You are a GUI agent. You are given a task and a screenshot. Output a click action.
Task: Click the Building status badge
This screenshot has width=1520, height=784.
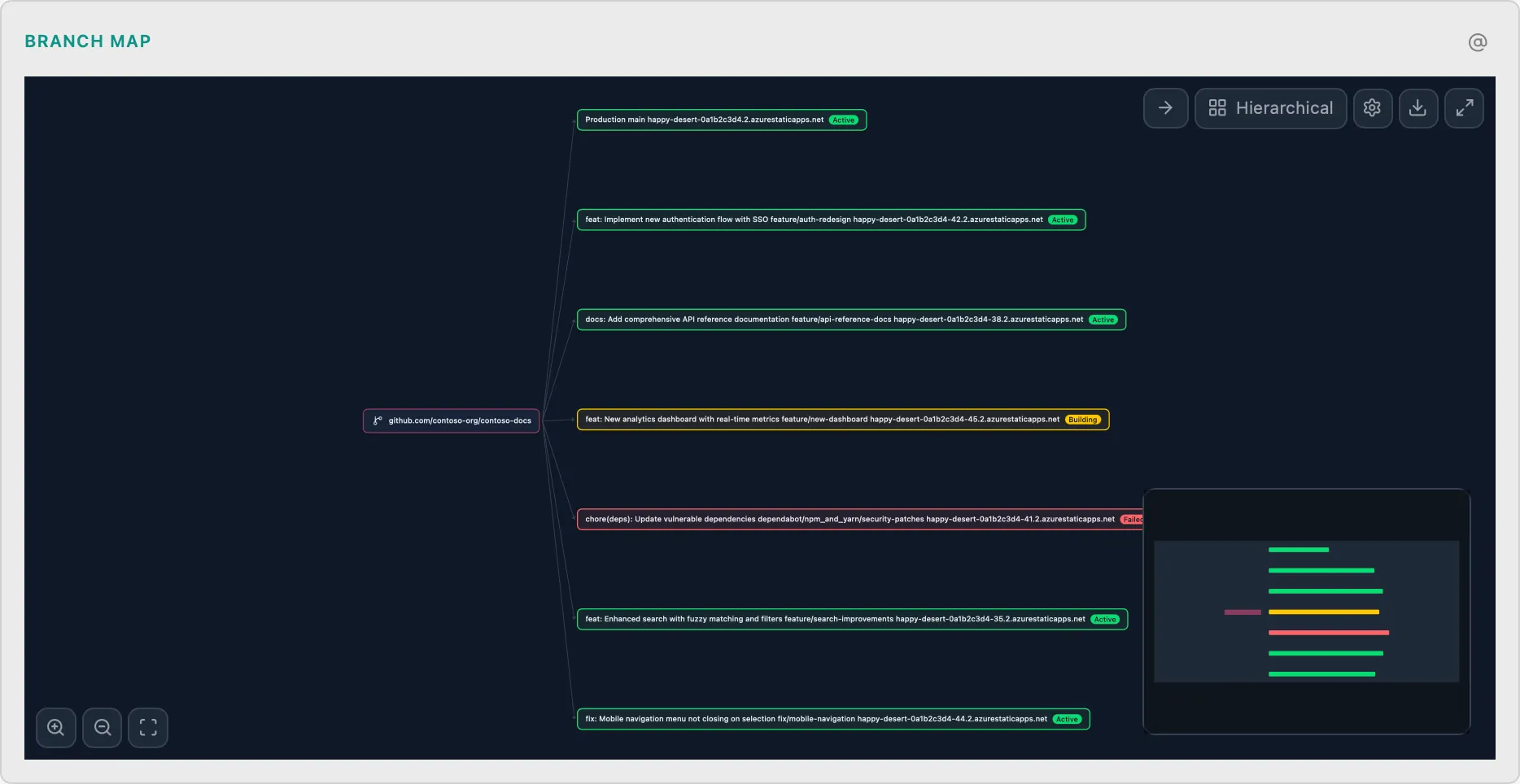(1082, 420)
